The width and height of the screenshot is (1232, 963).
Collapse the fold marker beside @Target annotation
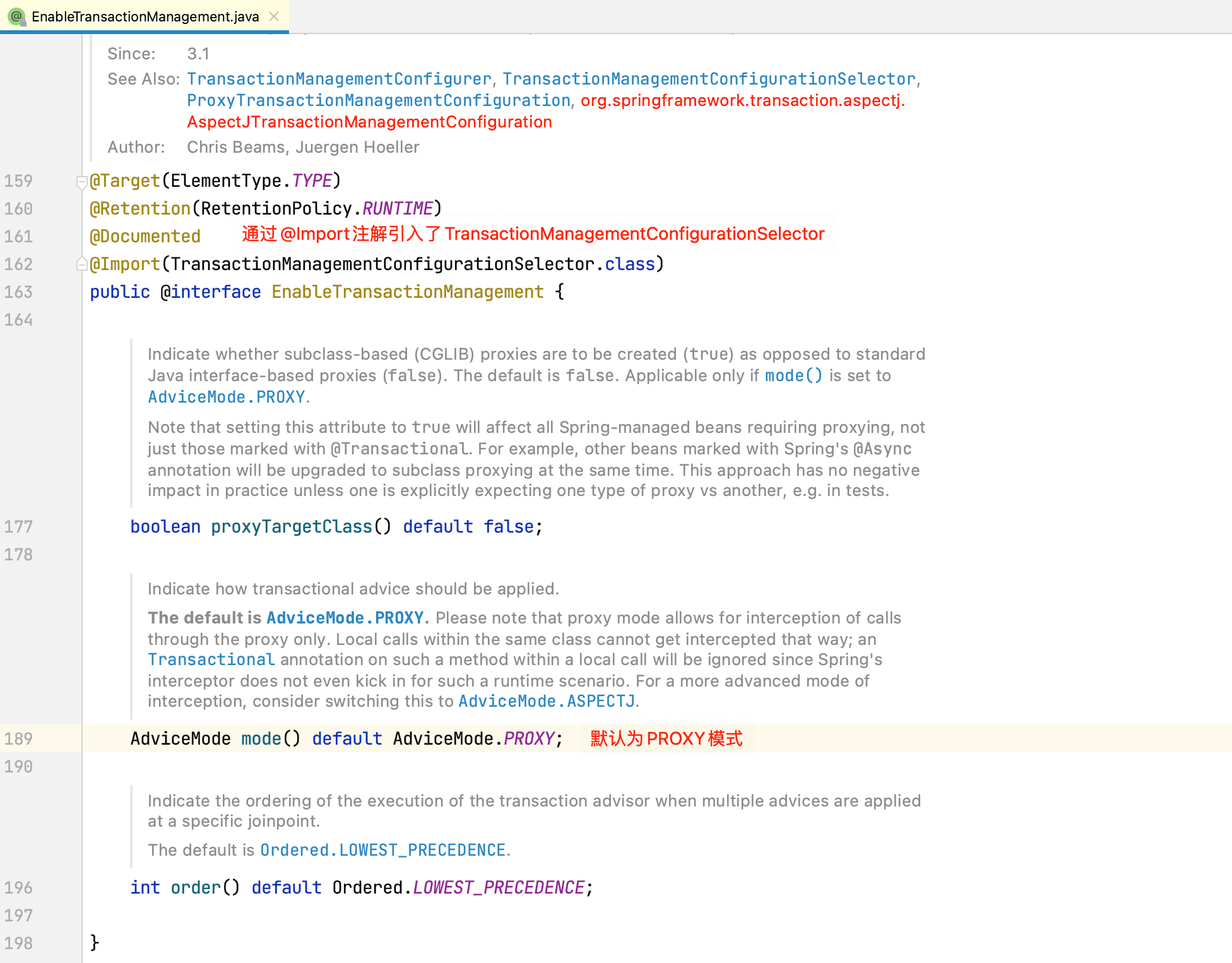(81, 182)
